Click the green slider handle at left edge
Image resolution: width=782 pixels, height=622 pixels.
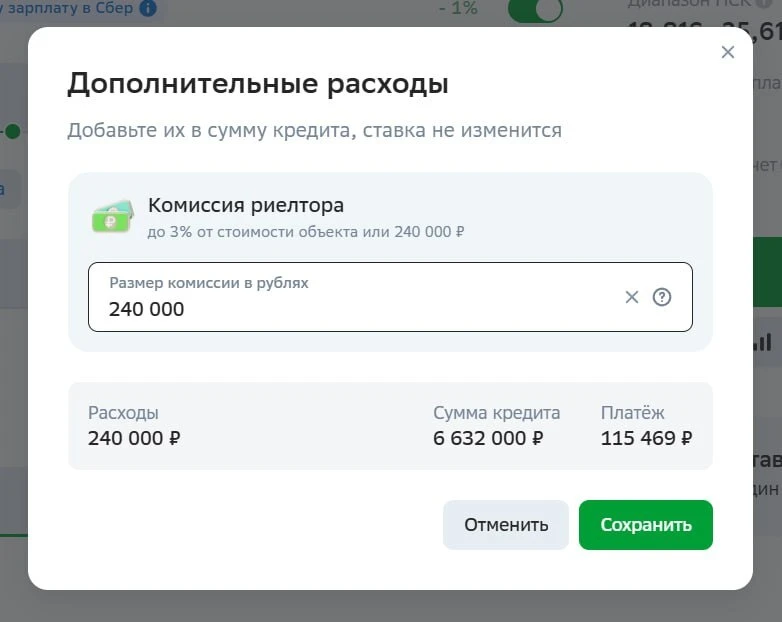[x=12, y=132]
